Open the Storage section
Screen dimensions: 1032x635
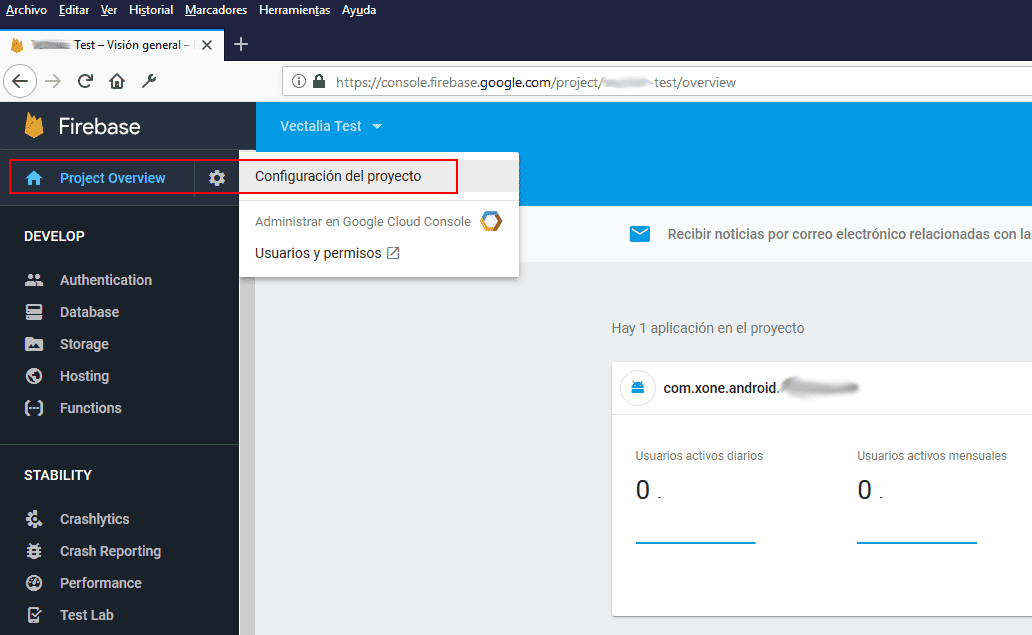[84, 344]
